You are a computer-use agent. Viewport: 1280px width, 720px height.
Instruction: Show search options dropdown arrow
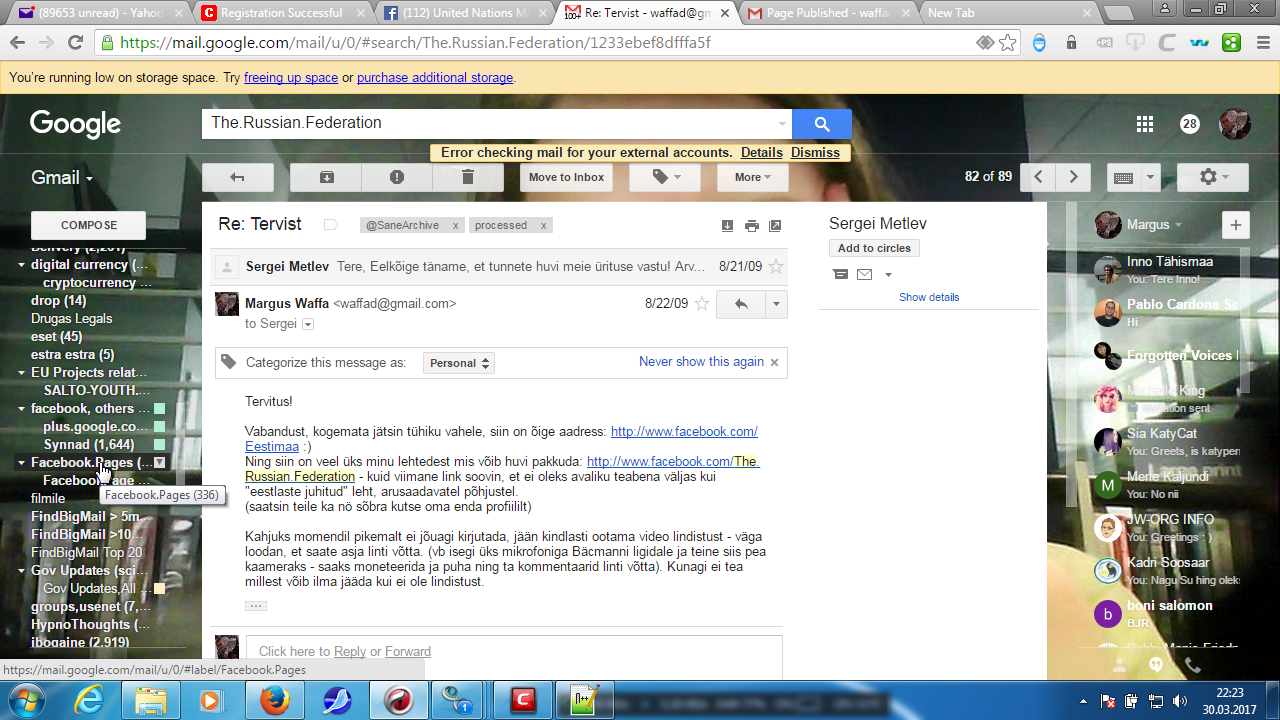(x=782, y=124)
